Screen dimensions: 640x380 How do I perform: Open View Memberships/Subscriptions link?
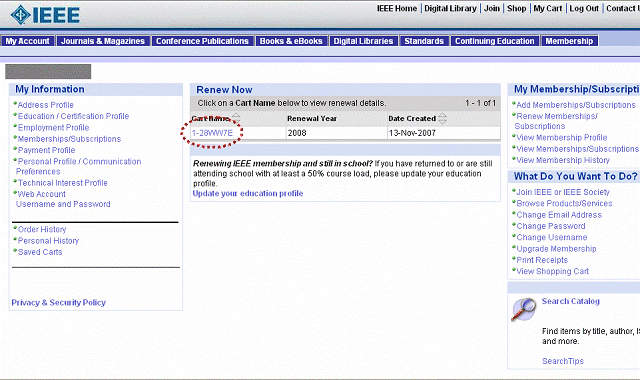[577, 149]
